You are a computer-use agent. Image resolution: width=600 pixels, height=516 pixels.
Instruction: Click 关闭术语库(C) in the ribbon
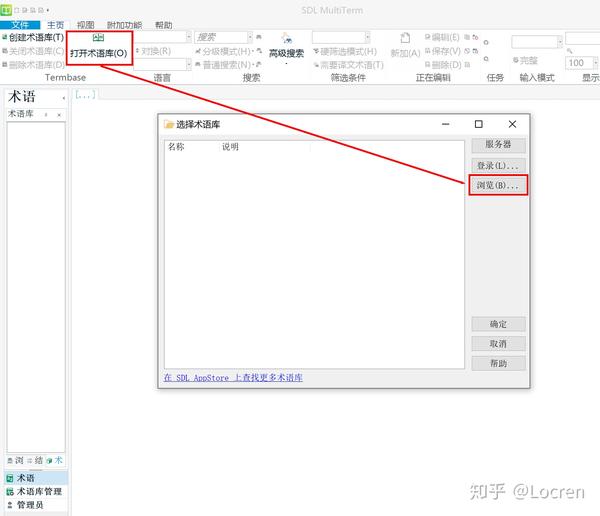click(x=33, y=51)
